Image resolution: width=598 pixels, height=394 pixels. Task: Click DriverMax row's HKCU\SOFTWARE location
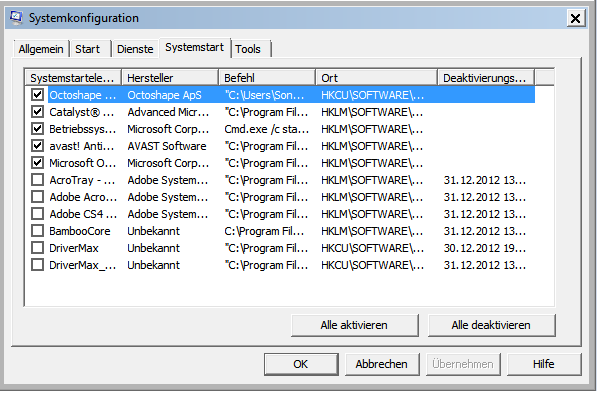click(x=372, y=248)
